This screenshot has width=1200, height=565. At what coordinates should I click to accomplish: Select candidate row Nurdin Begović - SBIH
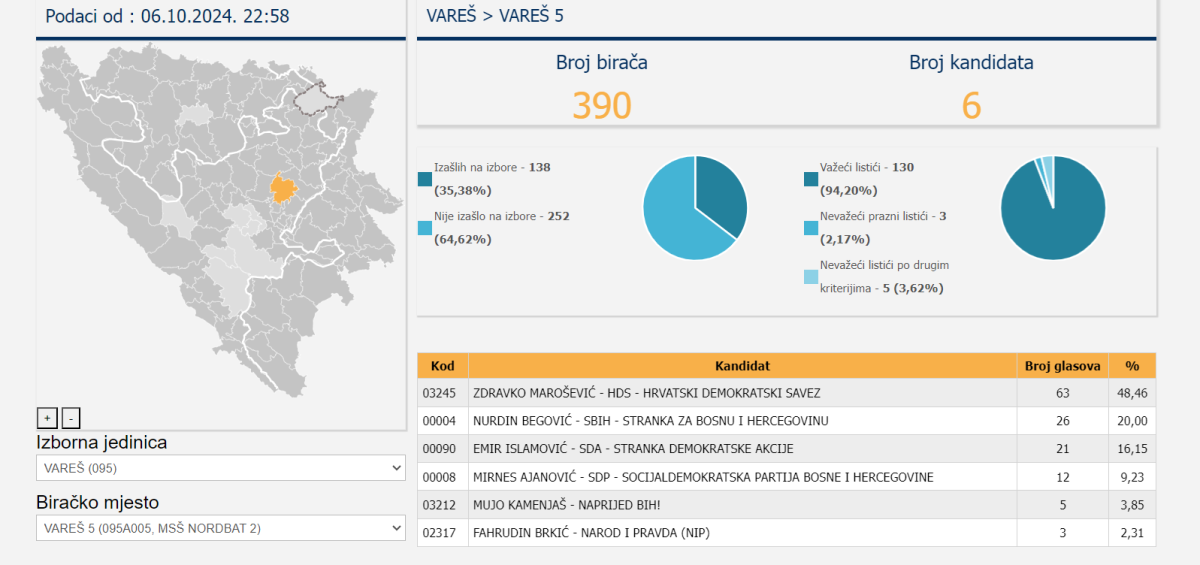click(786, 421)
